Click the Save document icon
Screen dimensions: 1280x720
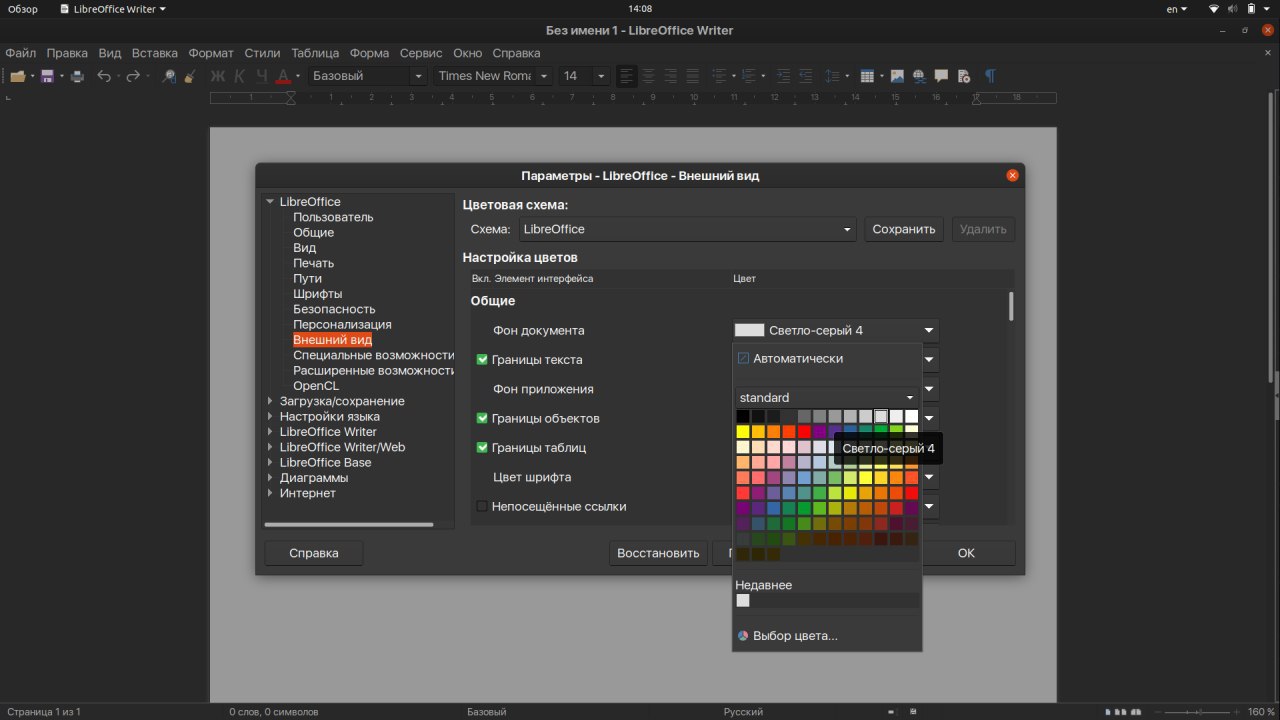coord(46,76)
